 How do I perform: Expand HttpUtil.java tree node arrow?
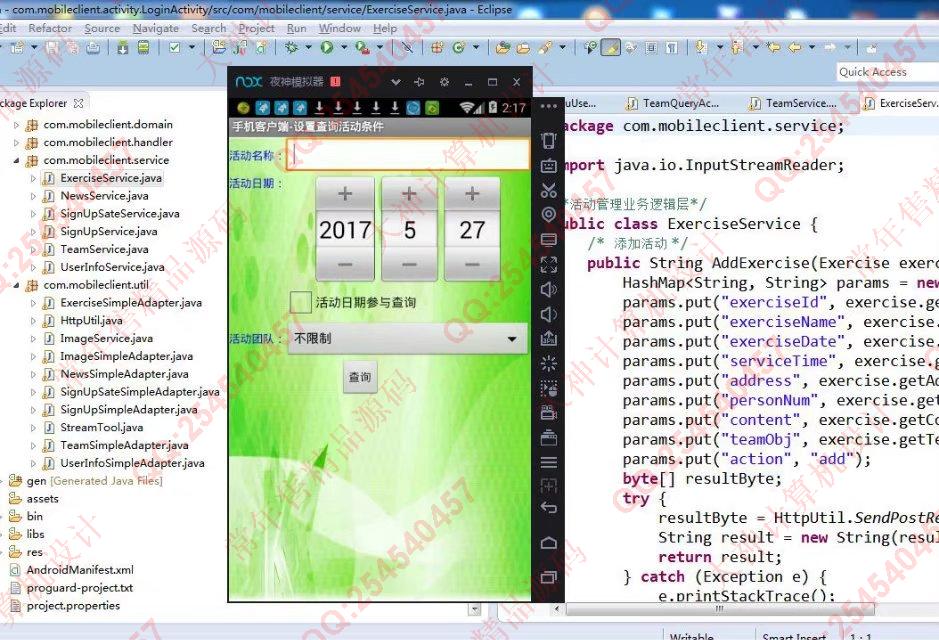[x=34, y=321]
